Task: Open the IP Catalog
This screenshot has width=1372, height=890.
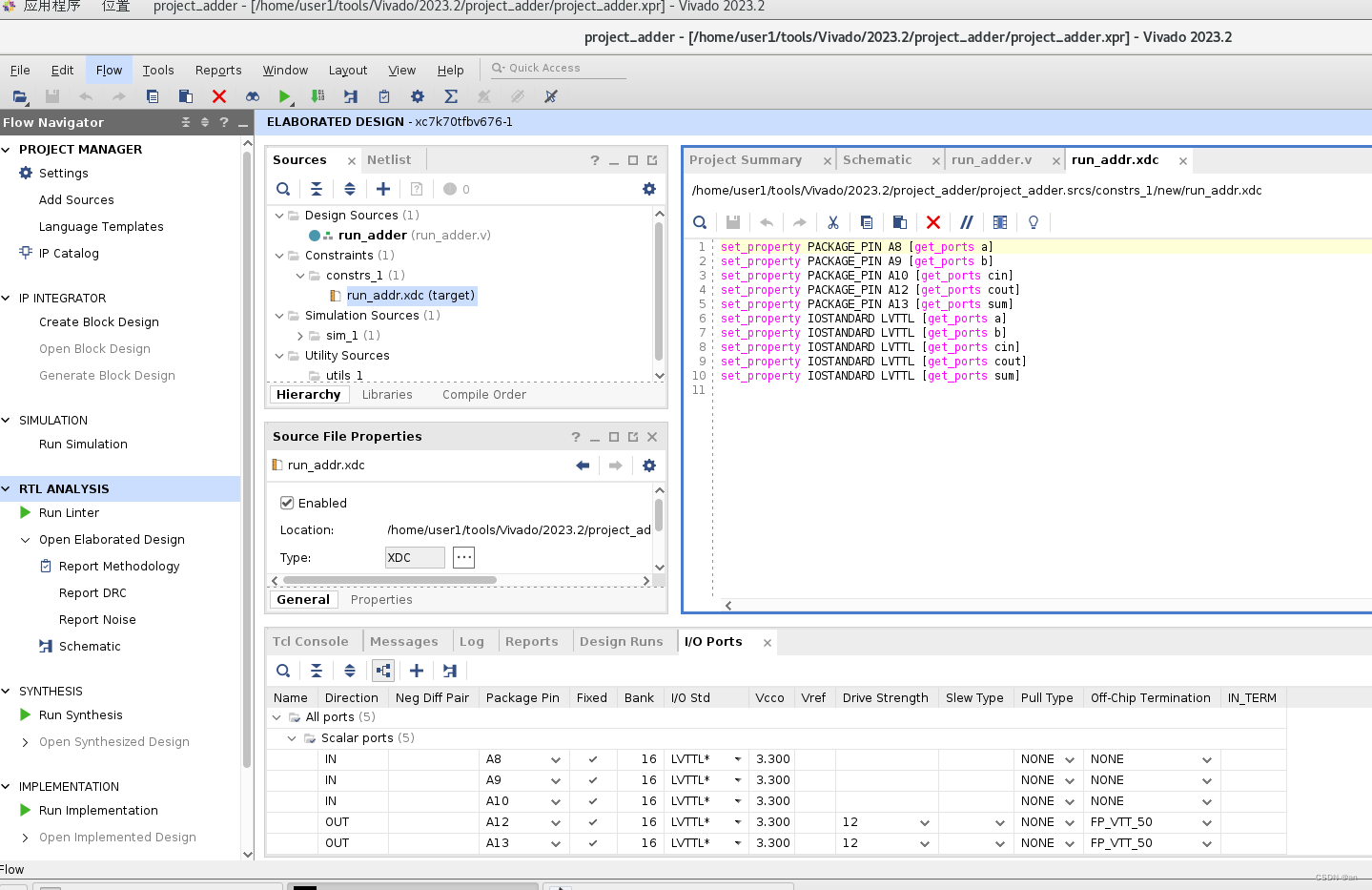Action: (x=69, y=254)
